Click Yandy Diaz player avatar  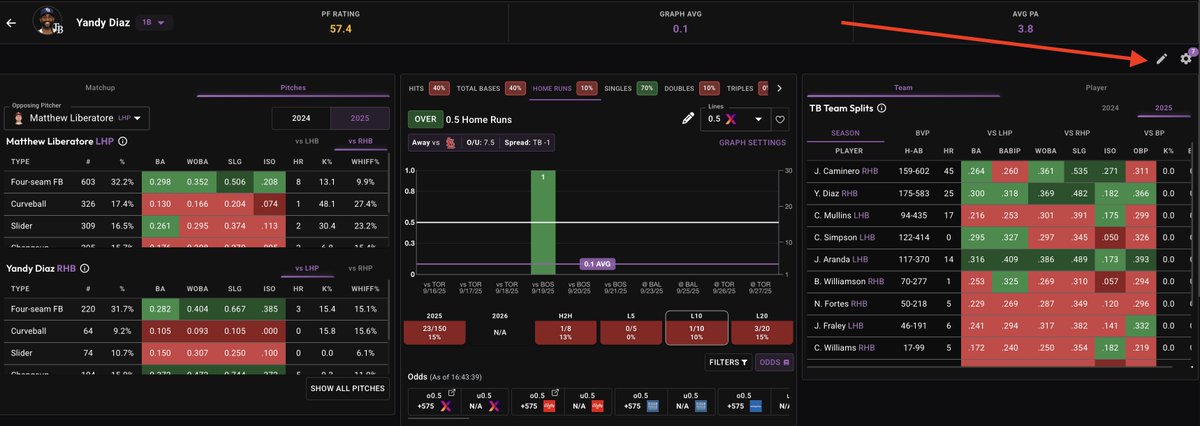(48, 21)
